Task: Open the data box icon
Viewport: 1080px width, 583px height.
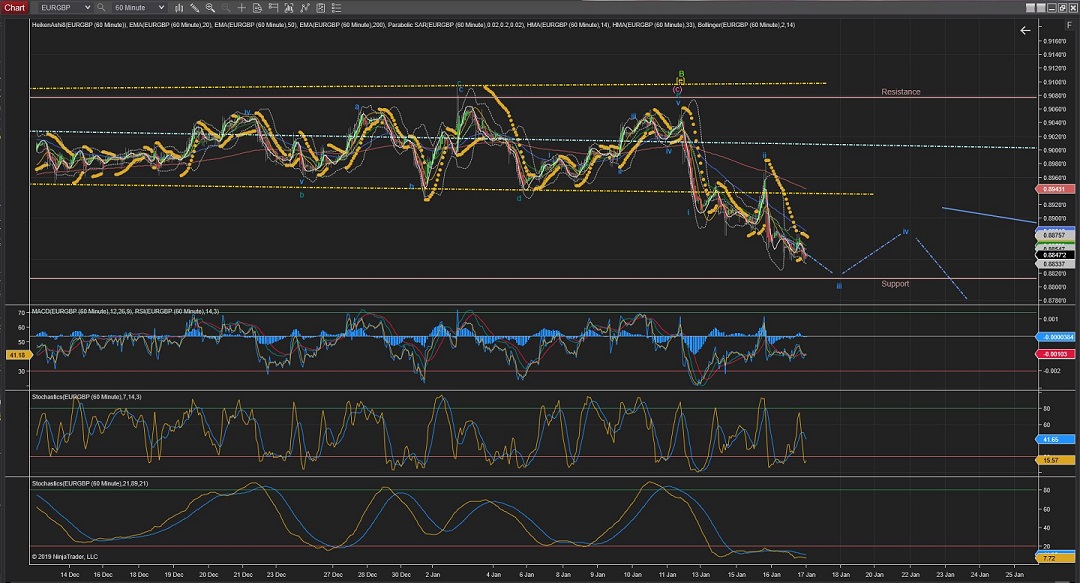Action: click(x=256, y=7)
